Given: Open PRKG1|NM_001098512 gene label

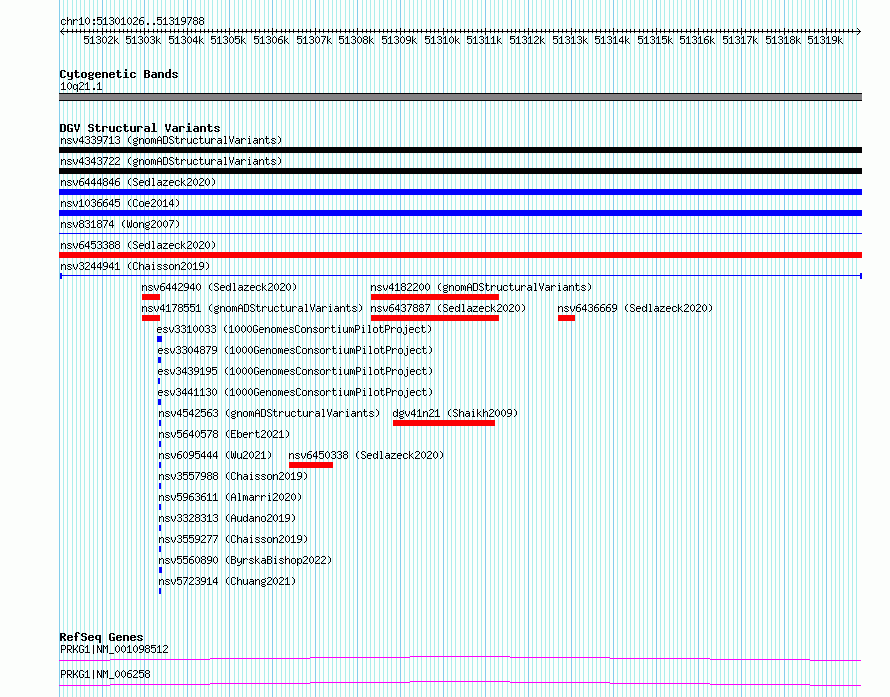Looking at the screenshot, I should (114, 649).
